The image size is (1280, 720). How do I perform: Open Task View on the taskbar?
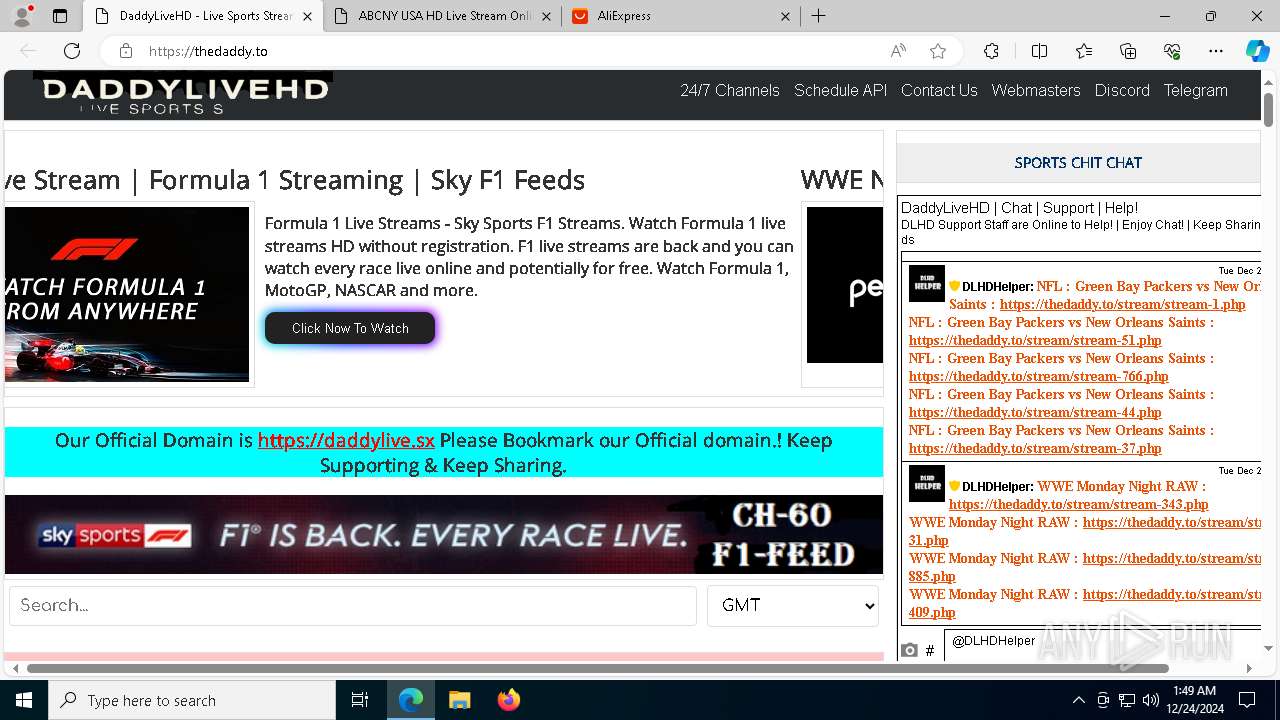point(360,700)
